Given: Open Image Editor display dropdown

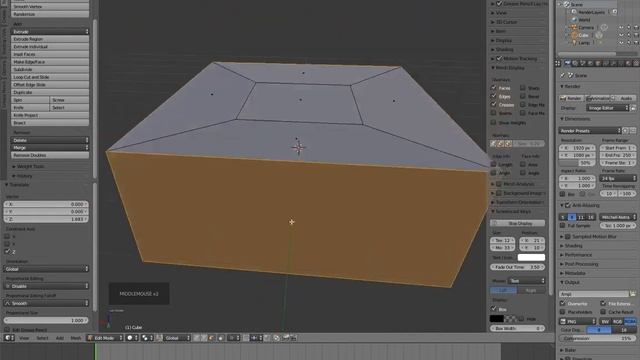Looking at the screenshot, I should (x=608, y=108).
